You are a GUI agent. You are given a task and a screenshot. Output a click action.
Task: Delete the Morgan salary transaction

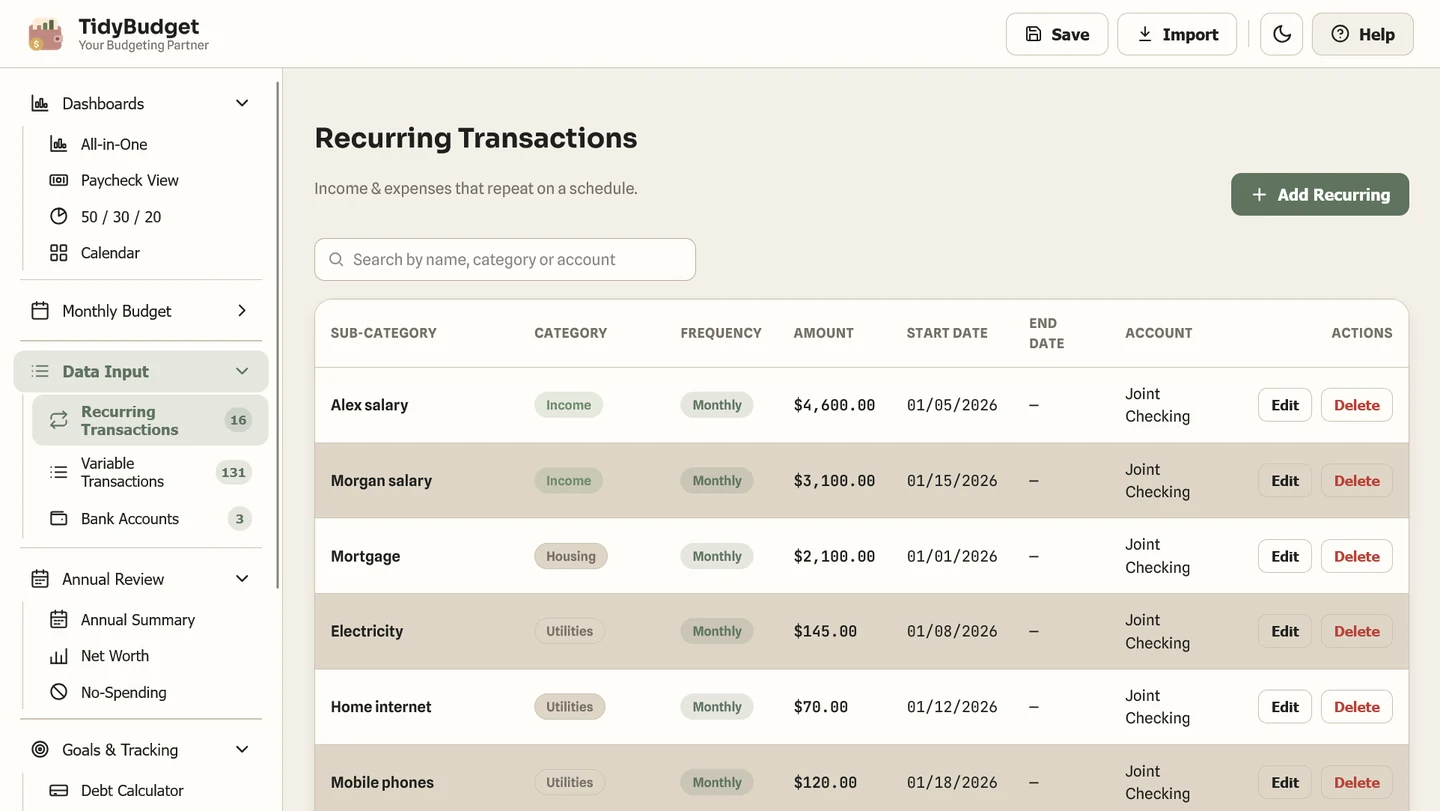[x=1357, y=481]
